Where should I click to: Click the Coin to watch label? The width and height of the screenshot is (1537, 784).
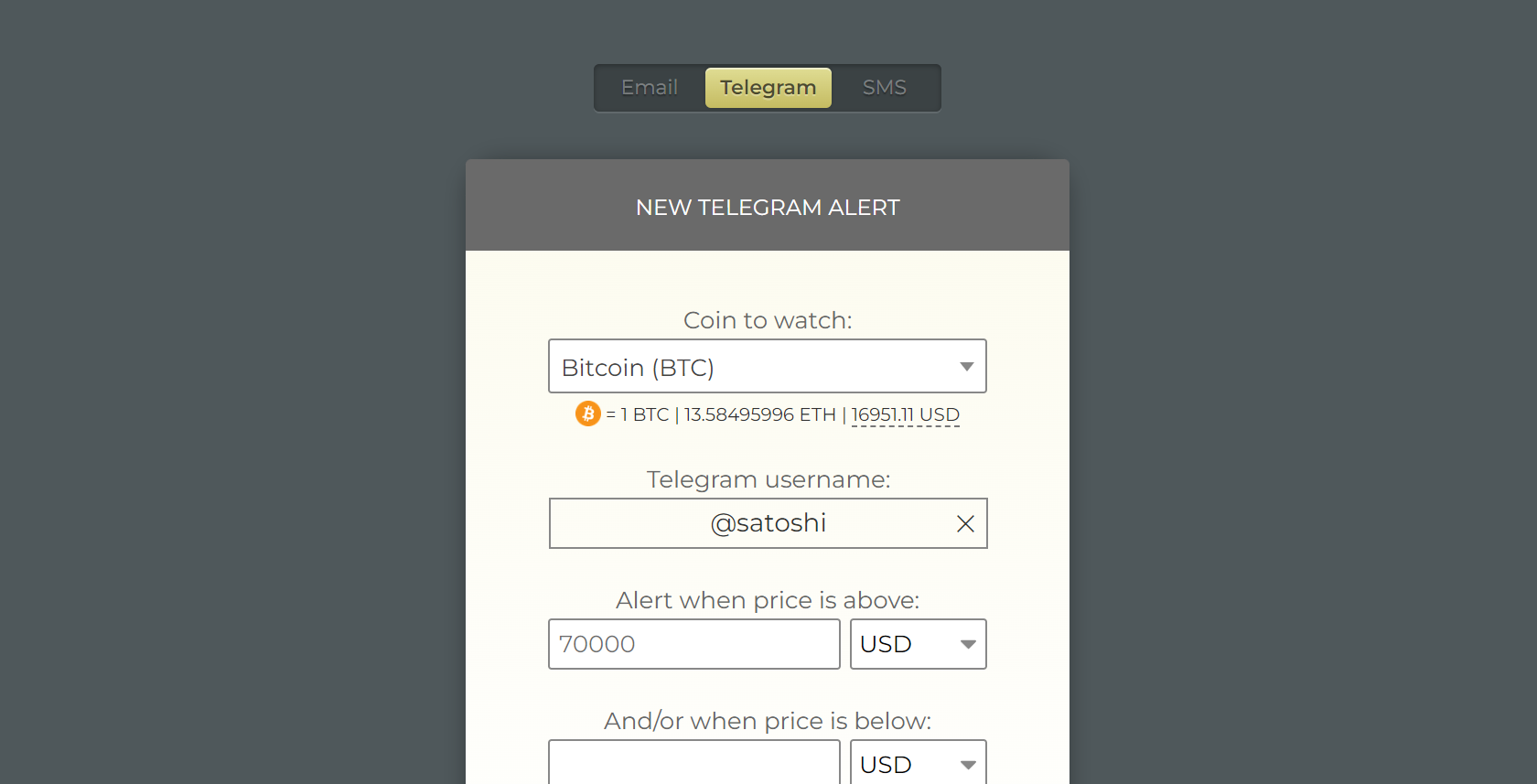(x=768, y=320)
